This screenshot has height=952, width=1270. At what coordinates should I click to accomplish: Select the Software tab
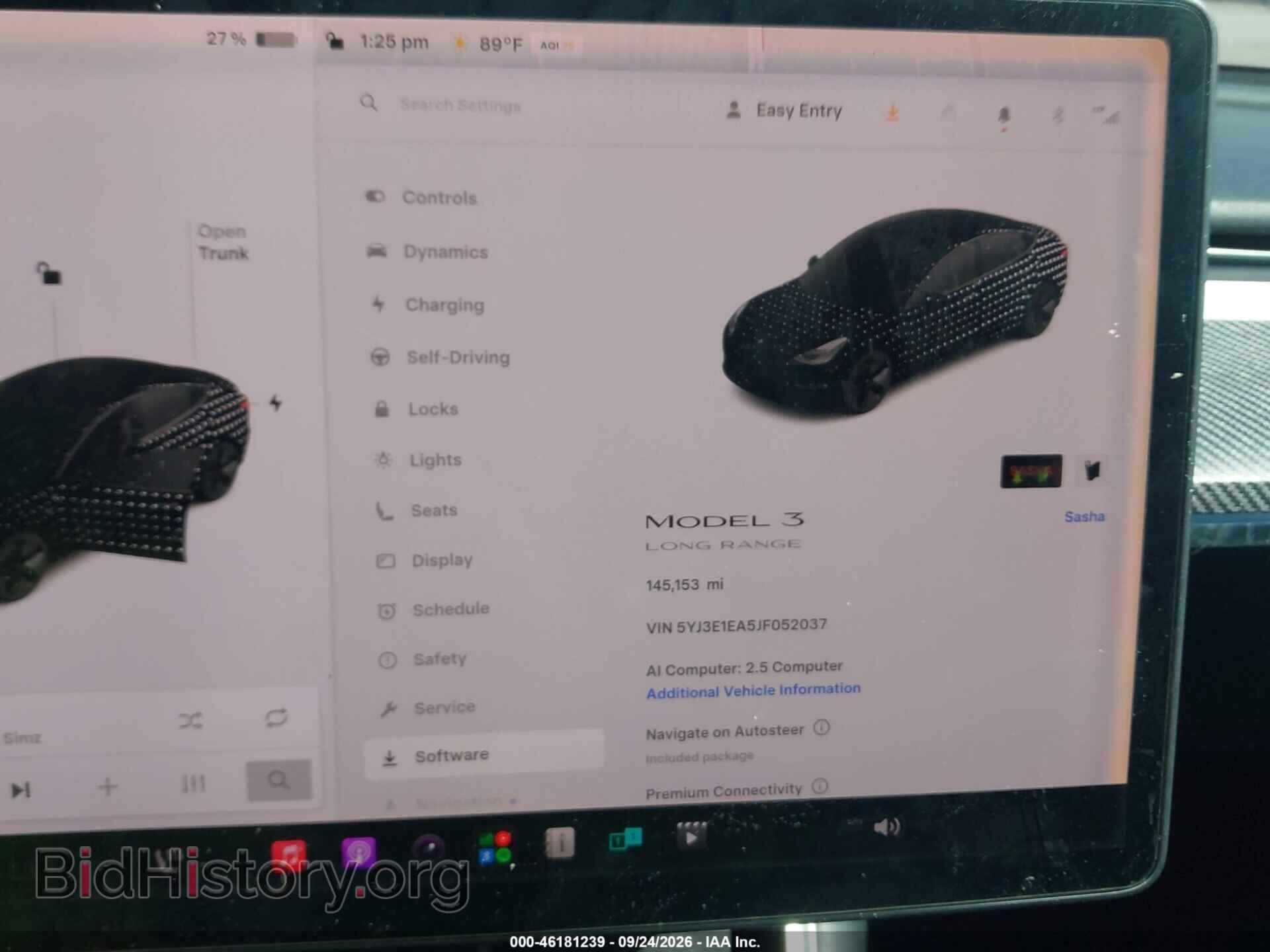pyautogui.click(x=484, y=756)
